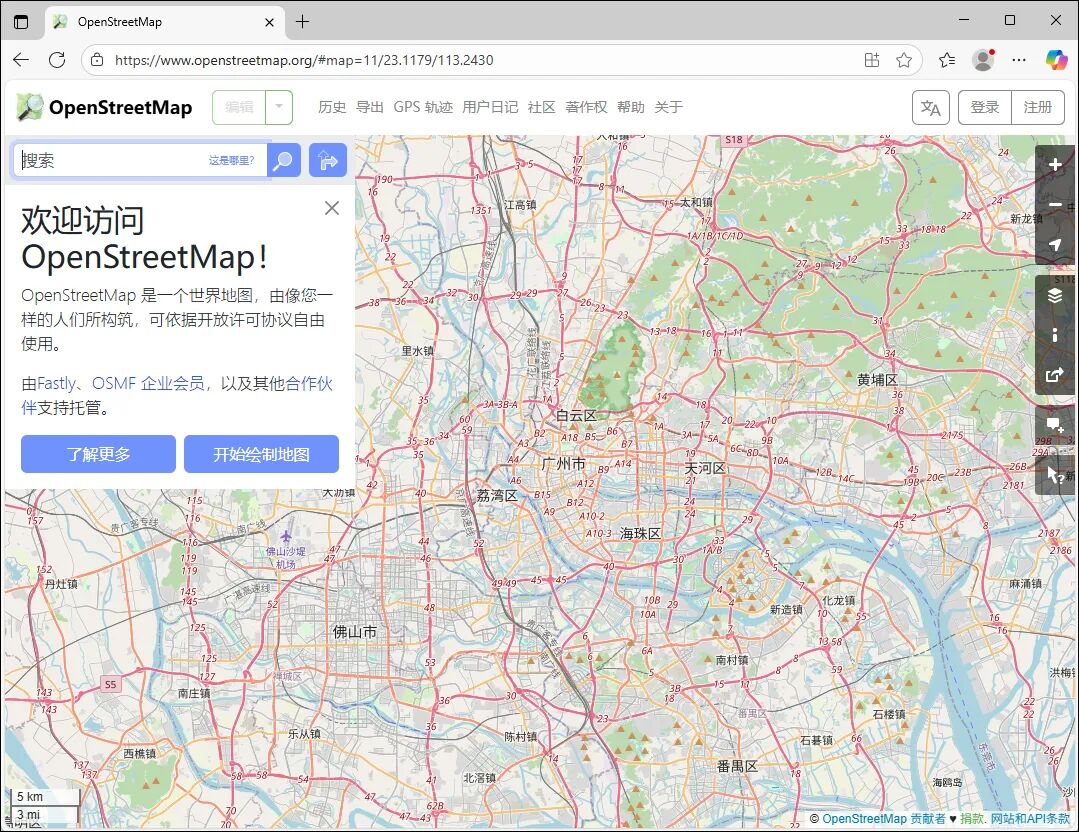Open the directions route button
The height and width of the screenshot is (832, 1079).
click(x=328, y=160)
